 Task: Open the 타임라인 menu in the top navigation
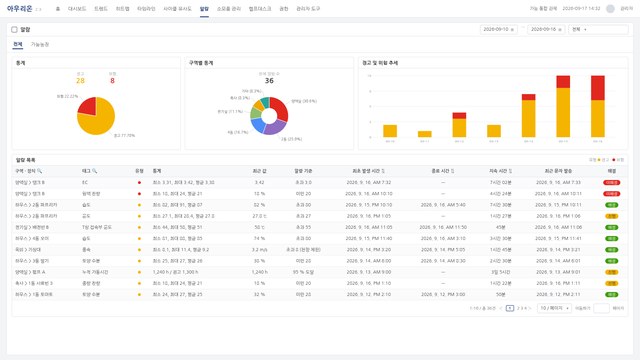pos(146,9)
